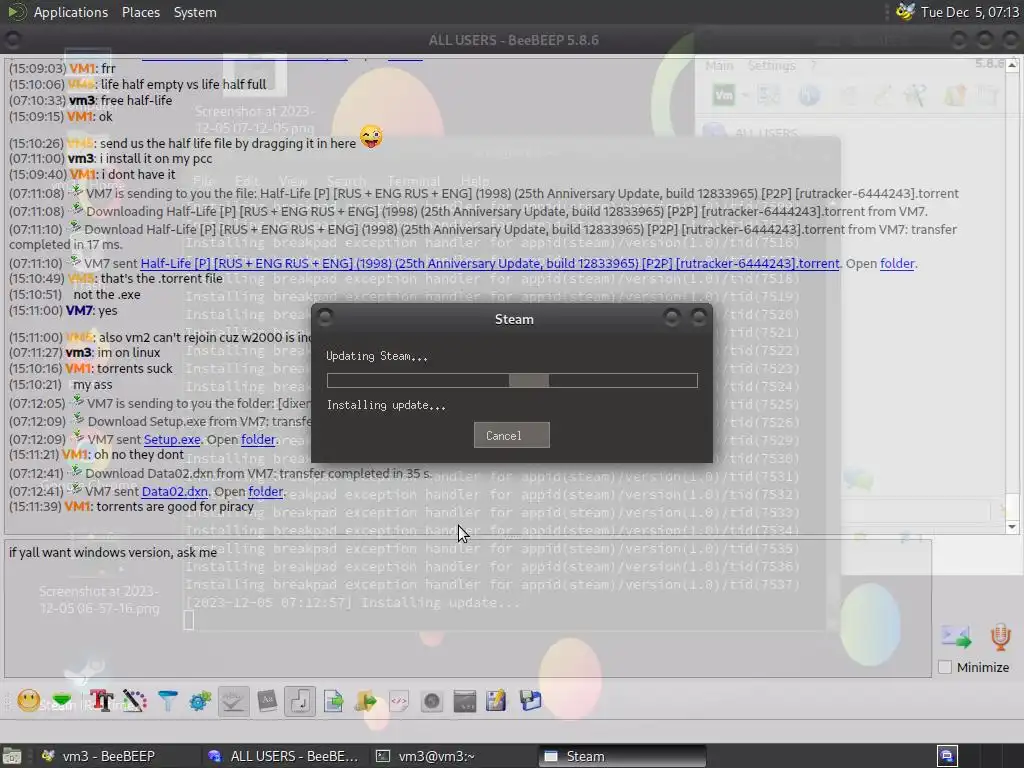Click the BeeBEEP chat window left title button
The image size is (1024, 768).
click(12, 40)
